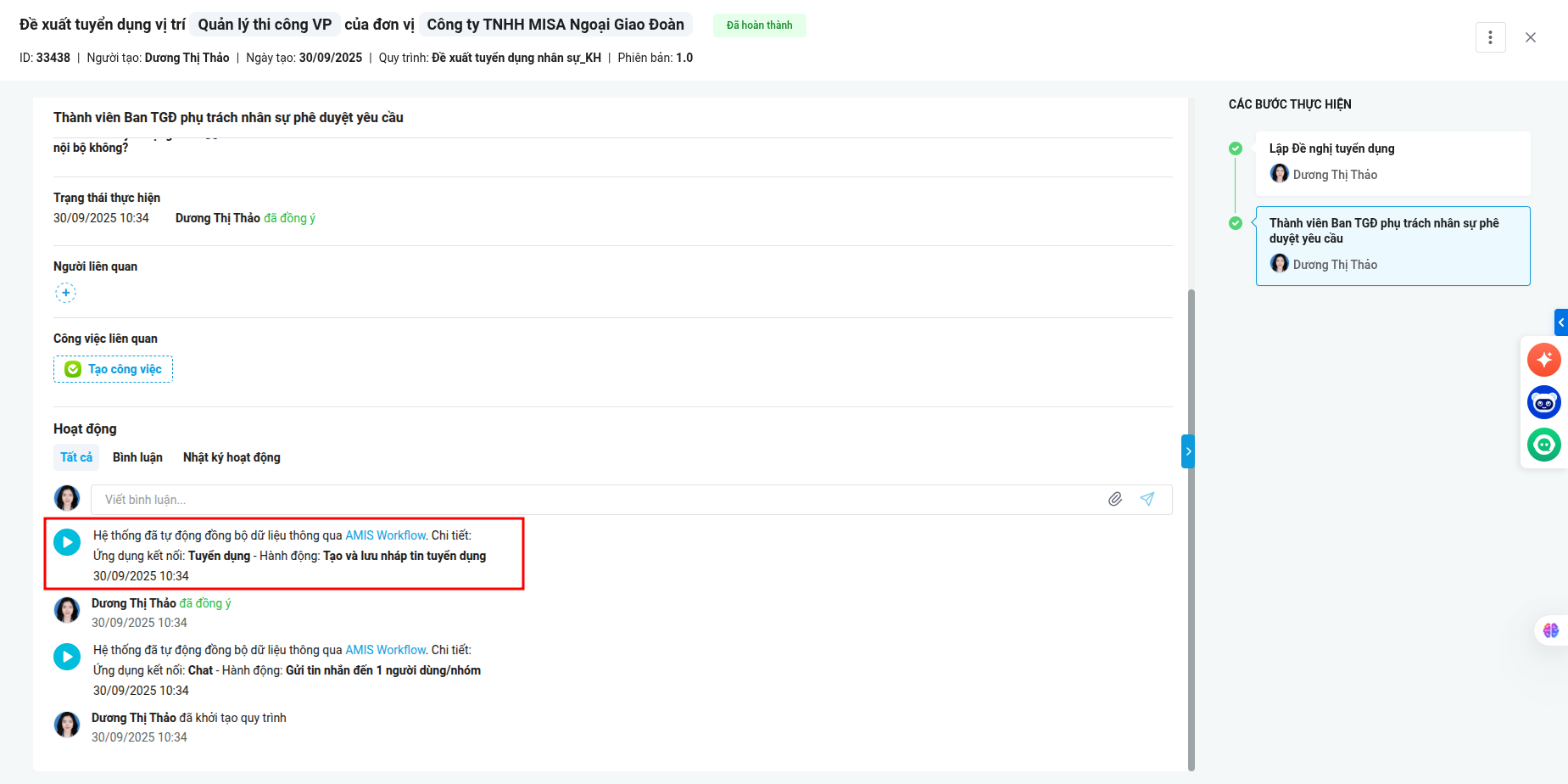Click Dương Thị Thảo avatar on đã đồng ý entry
1568x784 pixels.
(67, 610)
